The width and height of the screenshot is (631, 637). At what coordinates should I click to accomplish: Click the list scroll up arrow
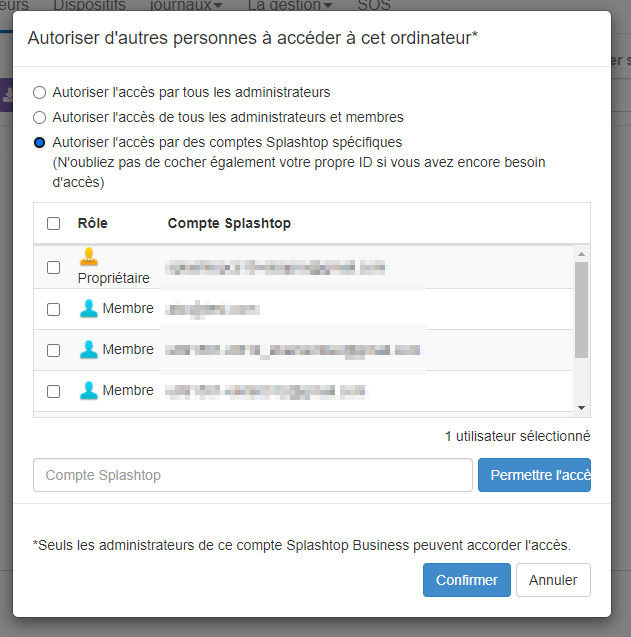click(581, 254)
